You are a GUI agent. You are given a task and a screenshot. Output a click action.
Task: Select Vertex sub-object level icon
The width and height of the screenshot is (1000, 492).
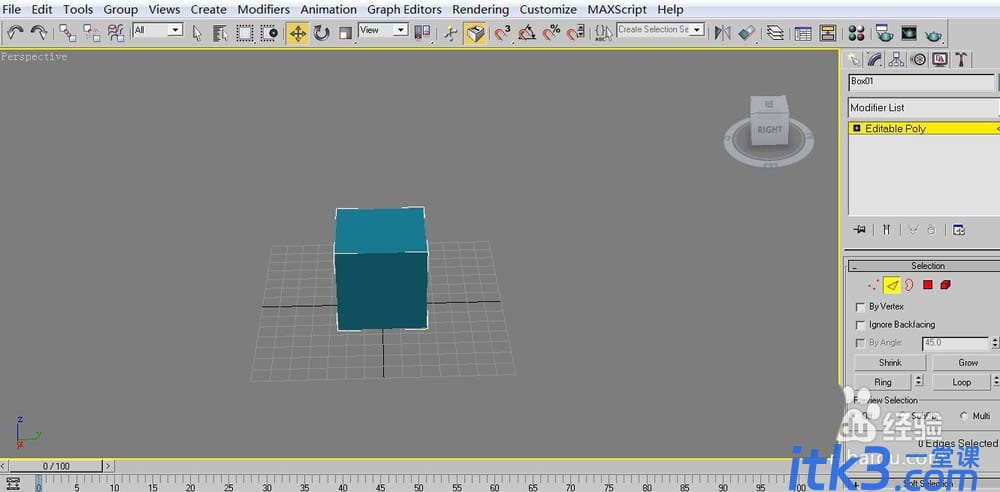[x=874, y=285]
